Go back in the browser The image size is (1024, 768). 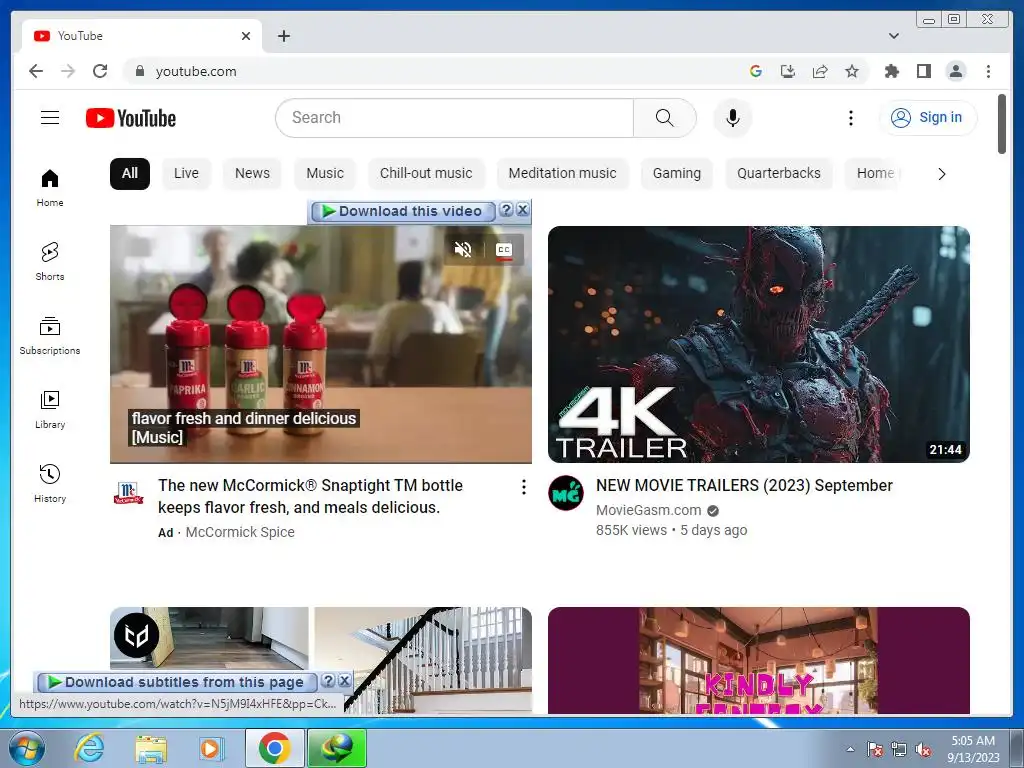point(36,71)
